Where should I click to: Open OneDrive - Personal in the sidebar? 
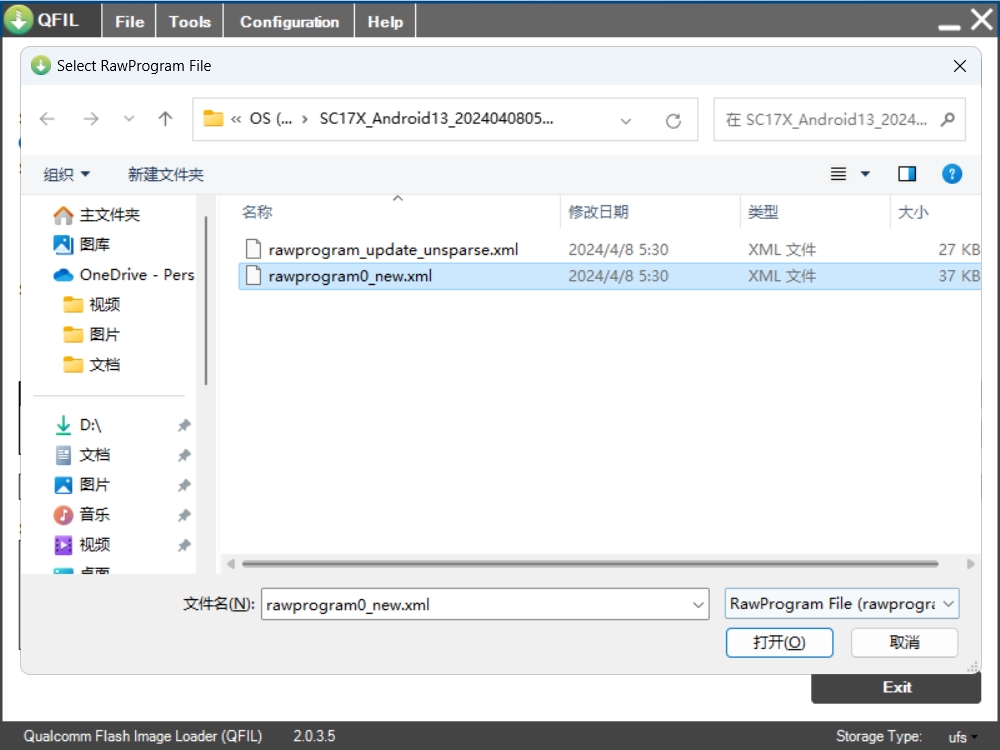click(124, 275)
